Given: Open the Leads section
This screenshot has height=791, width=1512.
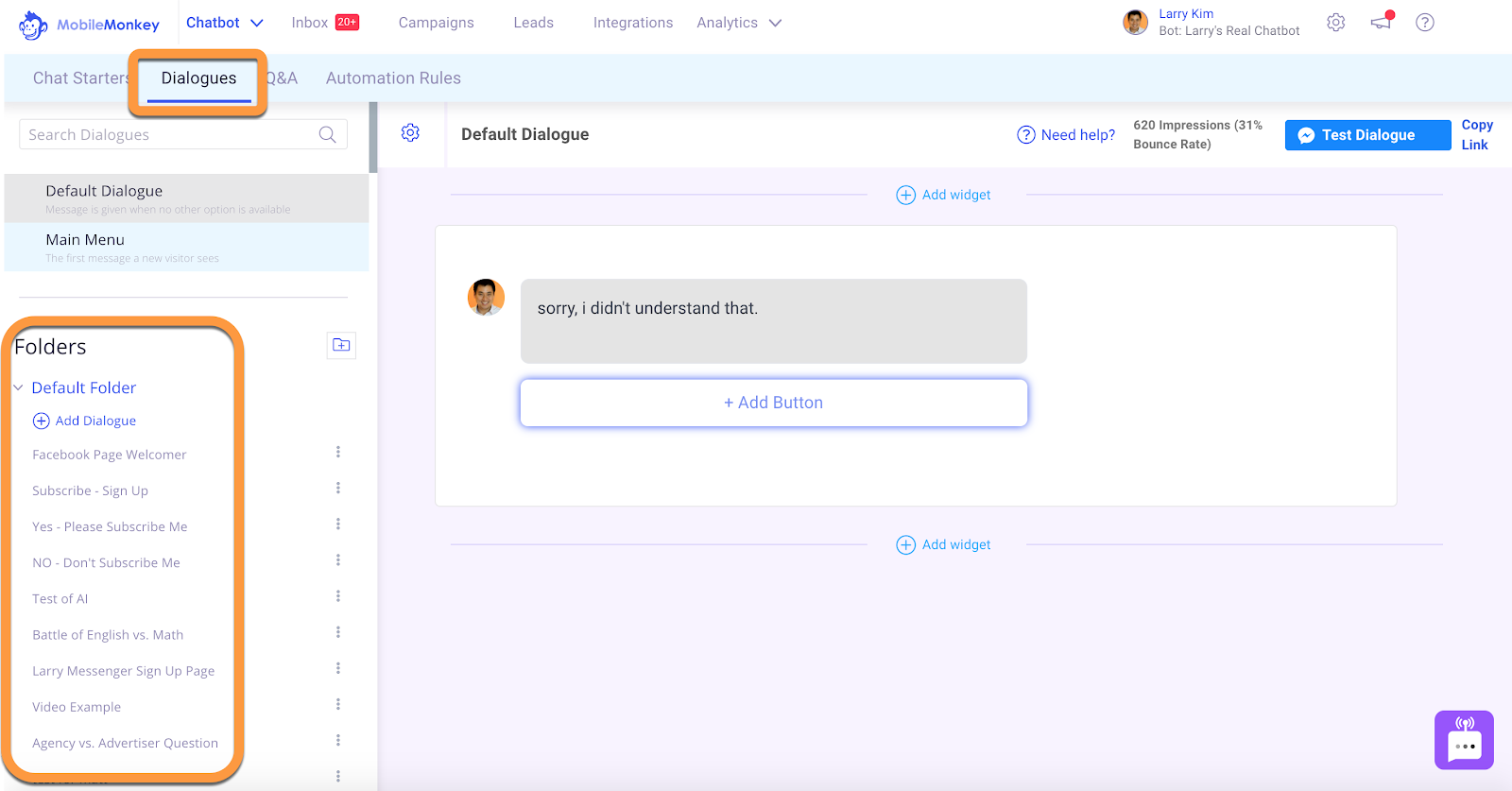Looking at the screenshot, I should pos(534,23).
